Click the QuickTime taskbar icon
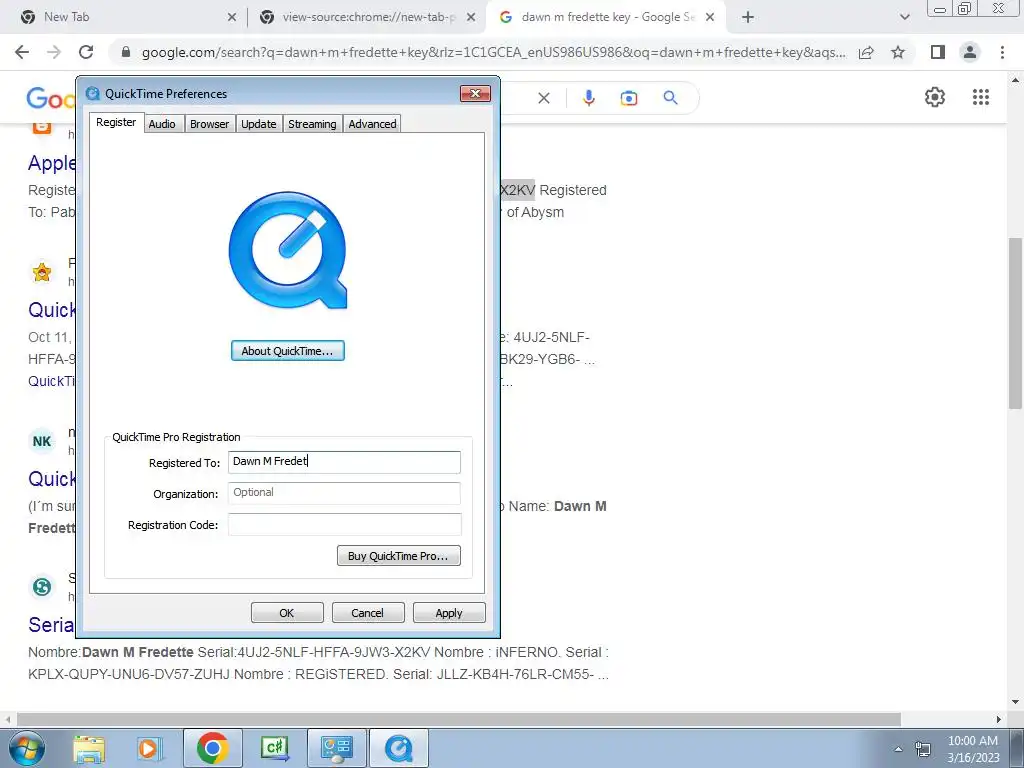 pyautogui.click(x=399, y=748)
